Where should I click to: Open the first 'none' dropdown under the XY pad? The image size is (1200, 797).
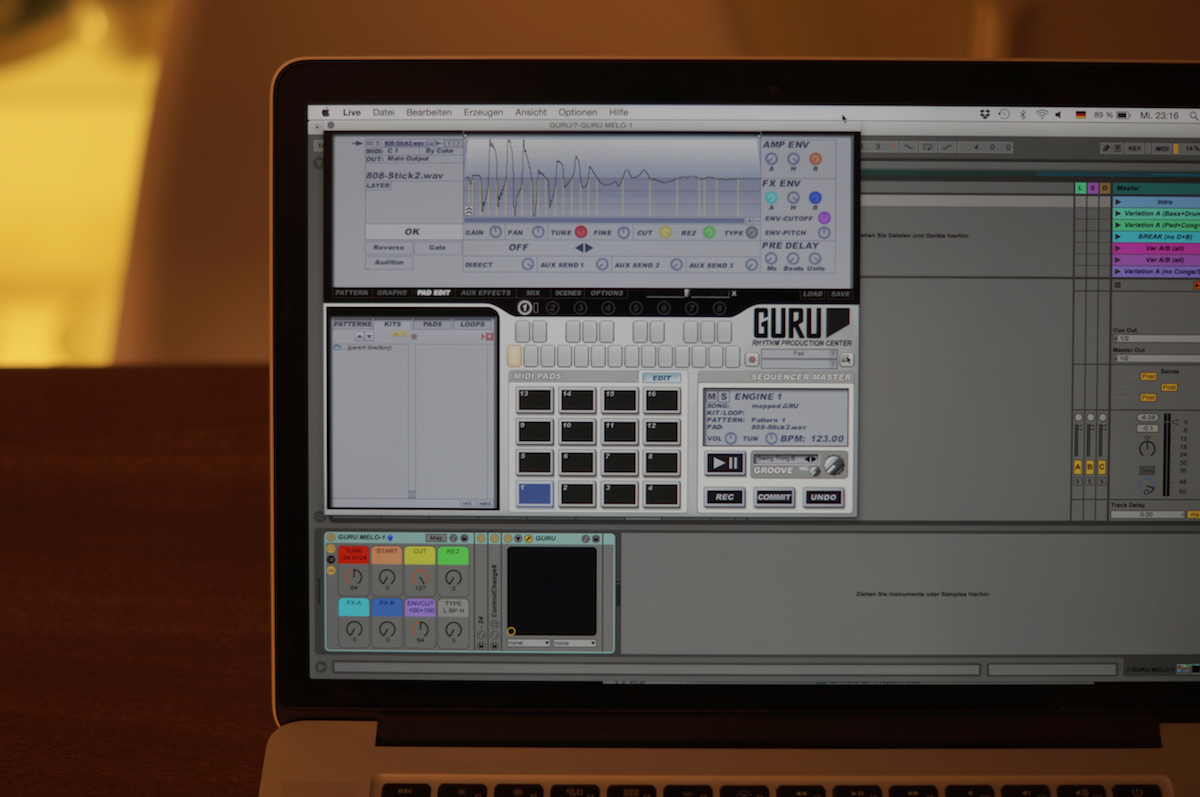click(529, 643)
